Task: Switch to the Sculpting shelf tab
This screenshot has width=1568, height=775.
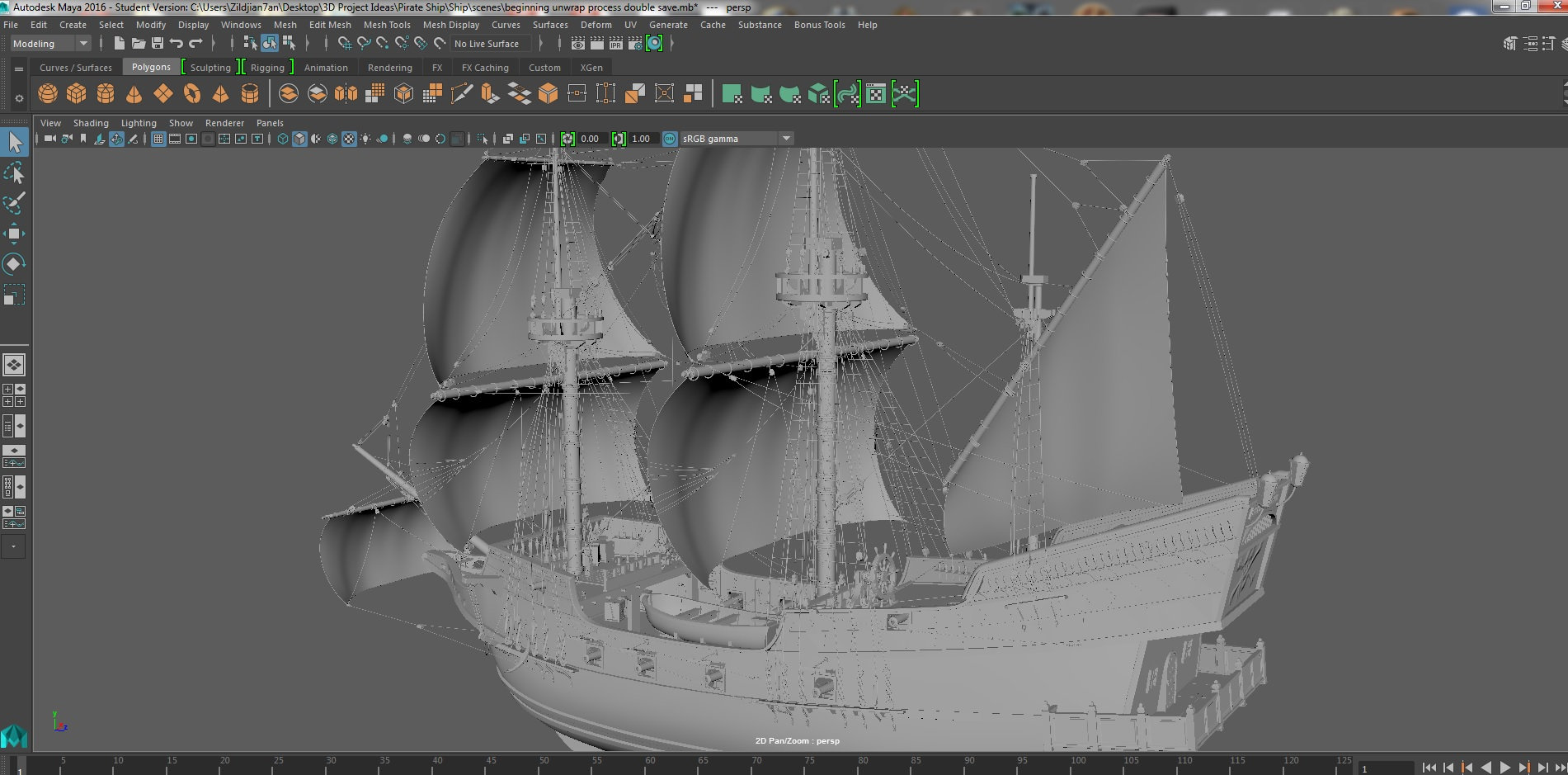Action: tap(210, 68)
